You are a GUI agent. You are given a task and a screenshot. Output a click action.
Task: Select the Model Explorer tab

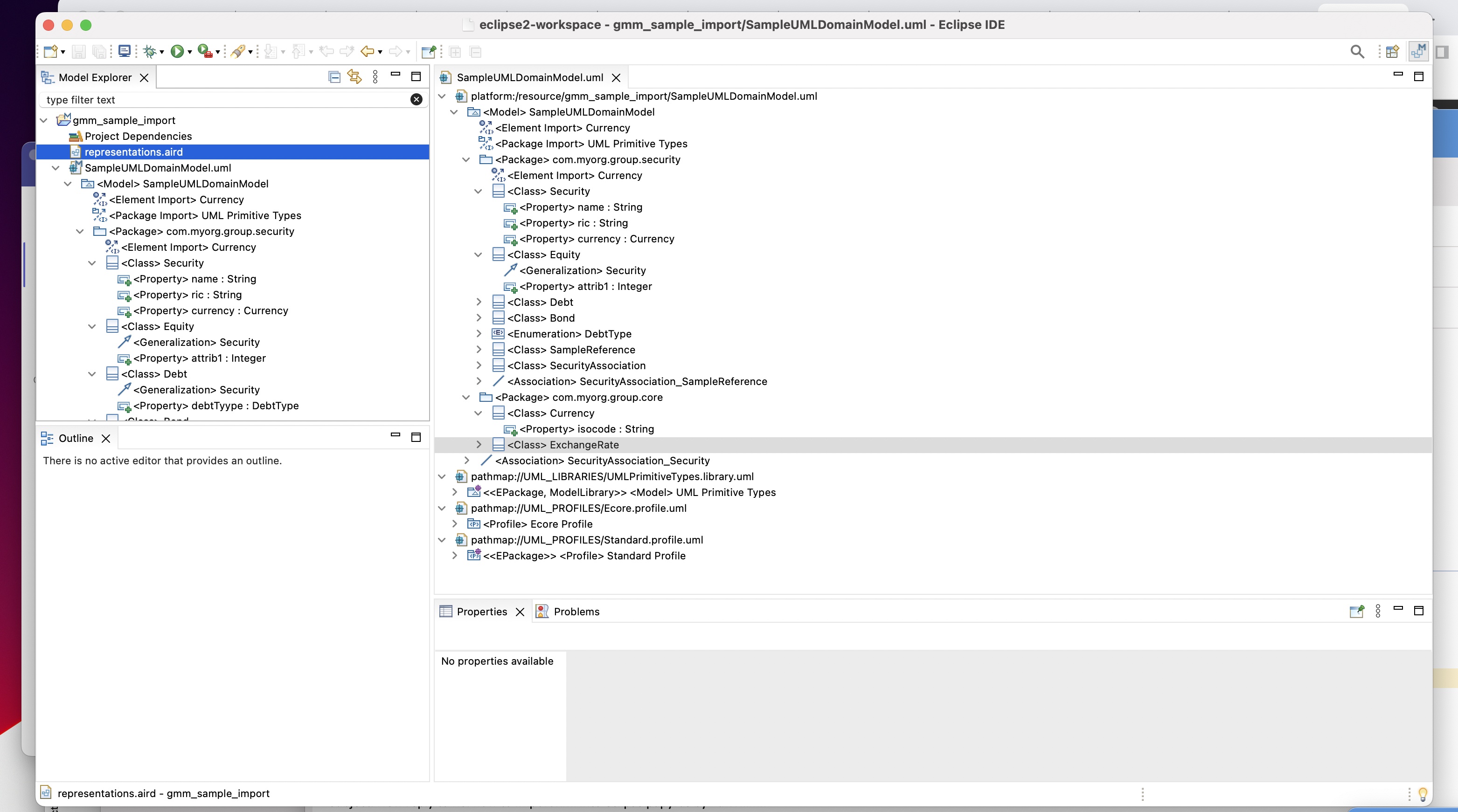[x=95, y=77]
